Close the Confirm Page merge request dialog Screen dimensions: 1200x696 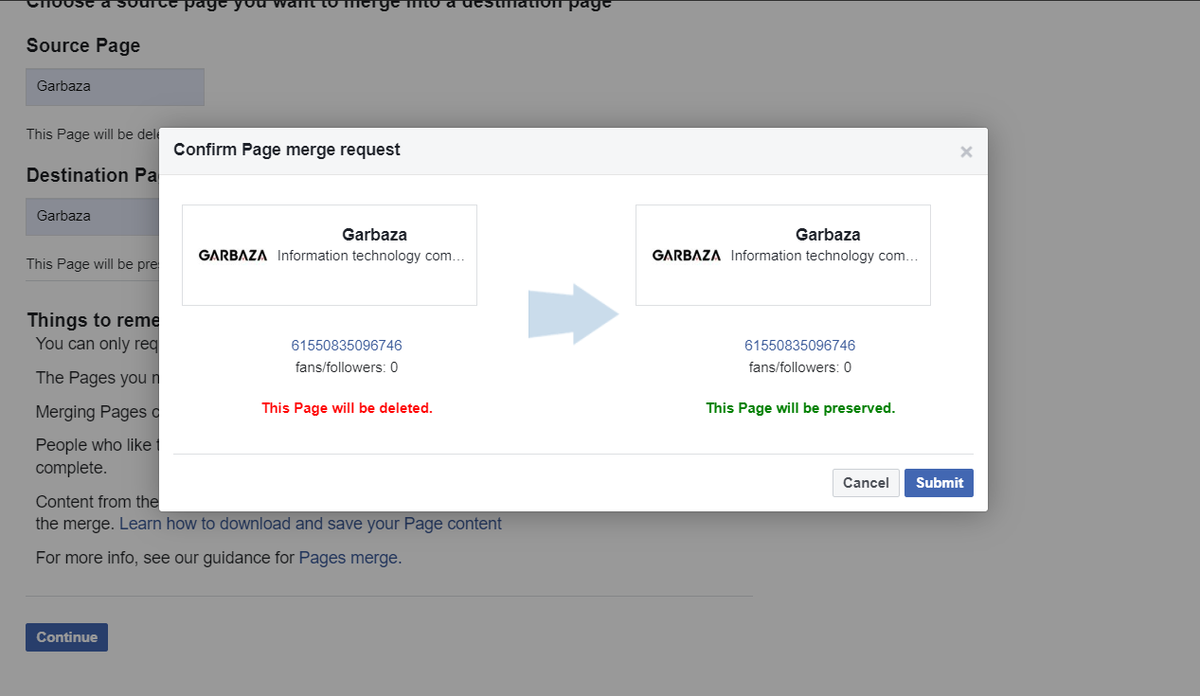tap(965, 152)
